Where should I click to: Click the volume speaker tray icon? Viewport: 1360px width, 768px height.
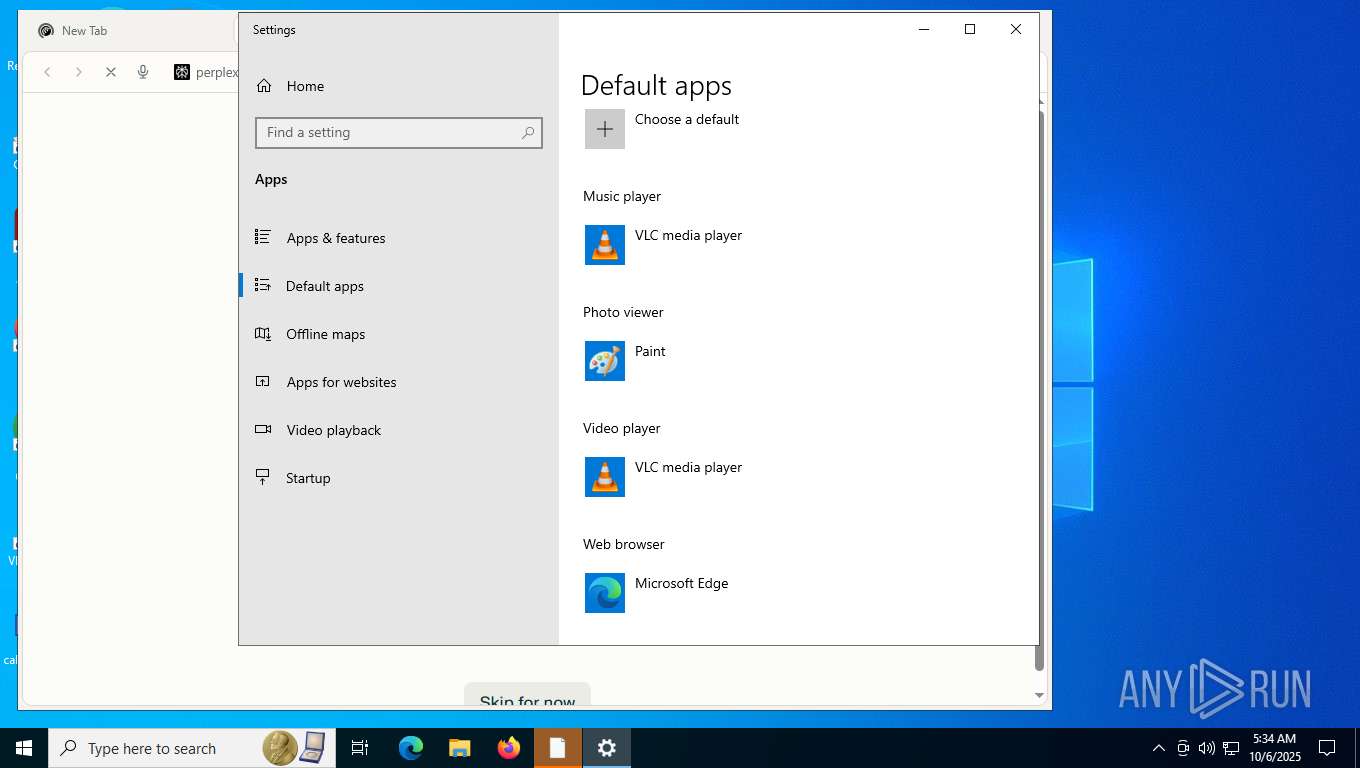[1207, 748]
